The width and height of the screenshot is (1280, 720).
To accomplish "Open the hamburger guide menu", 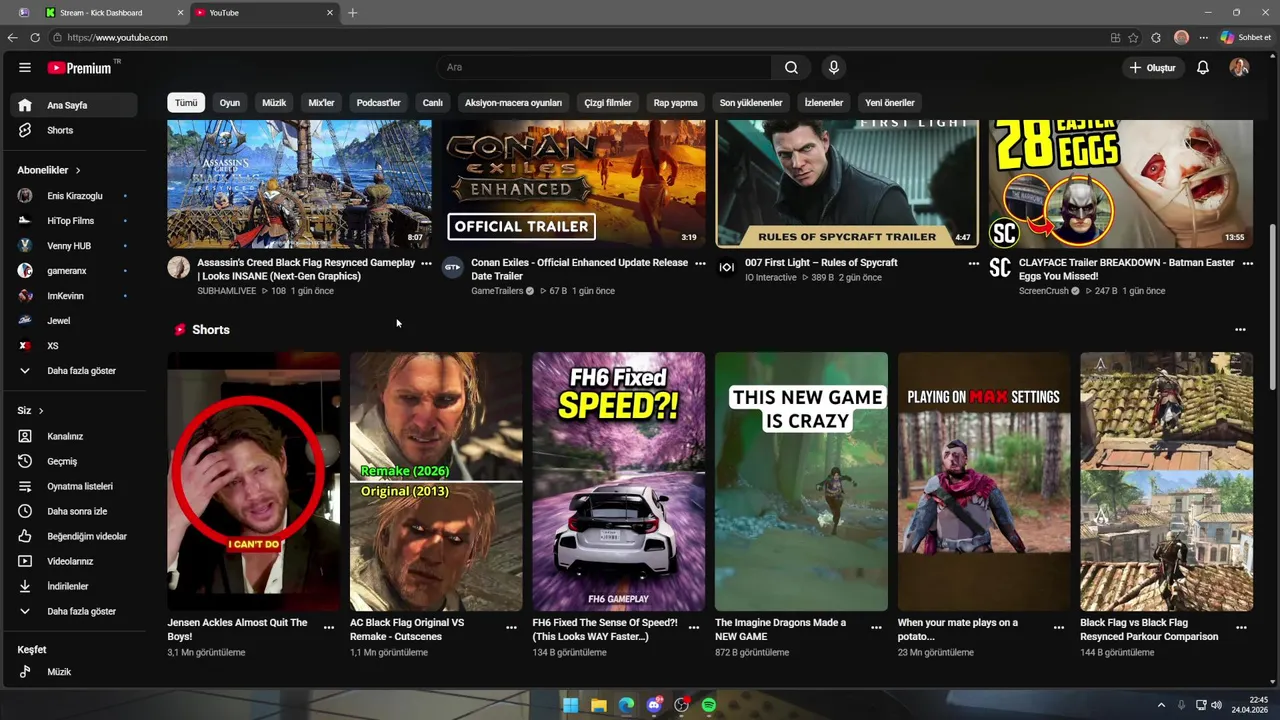I will click(x=25, y=67).
